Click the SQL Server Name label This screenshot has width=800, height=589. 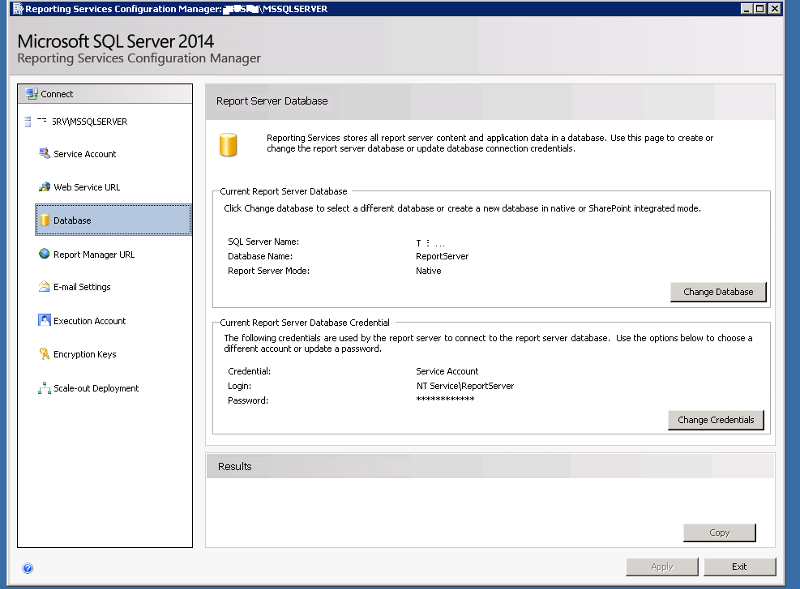(x=263, y=241)
